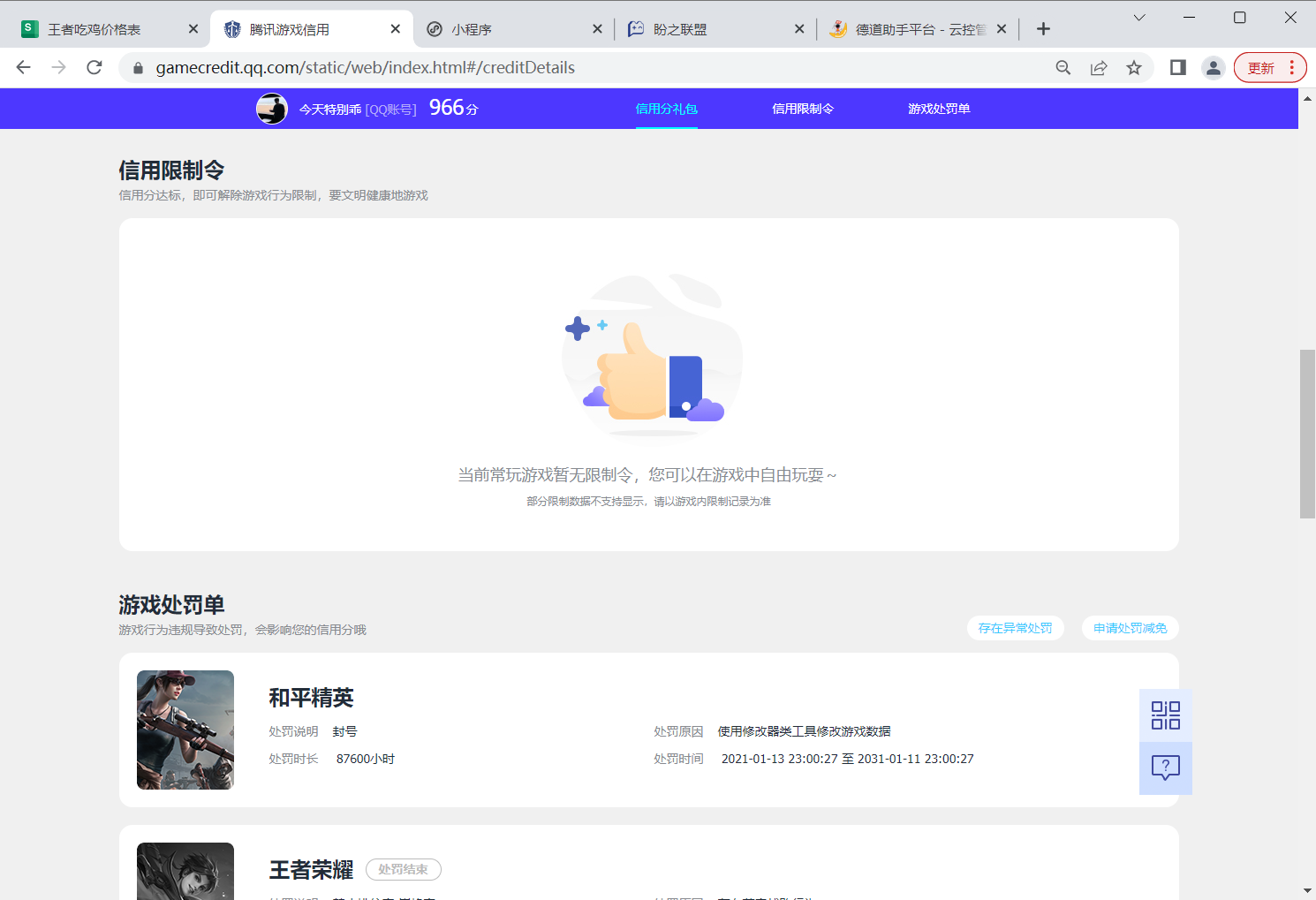Open the browser profile avatar

(1214, 67)
